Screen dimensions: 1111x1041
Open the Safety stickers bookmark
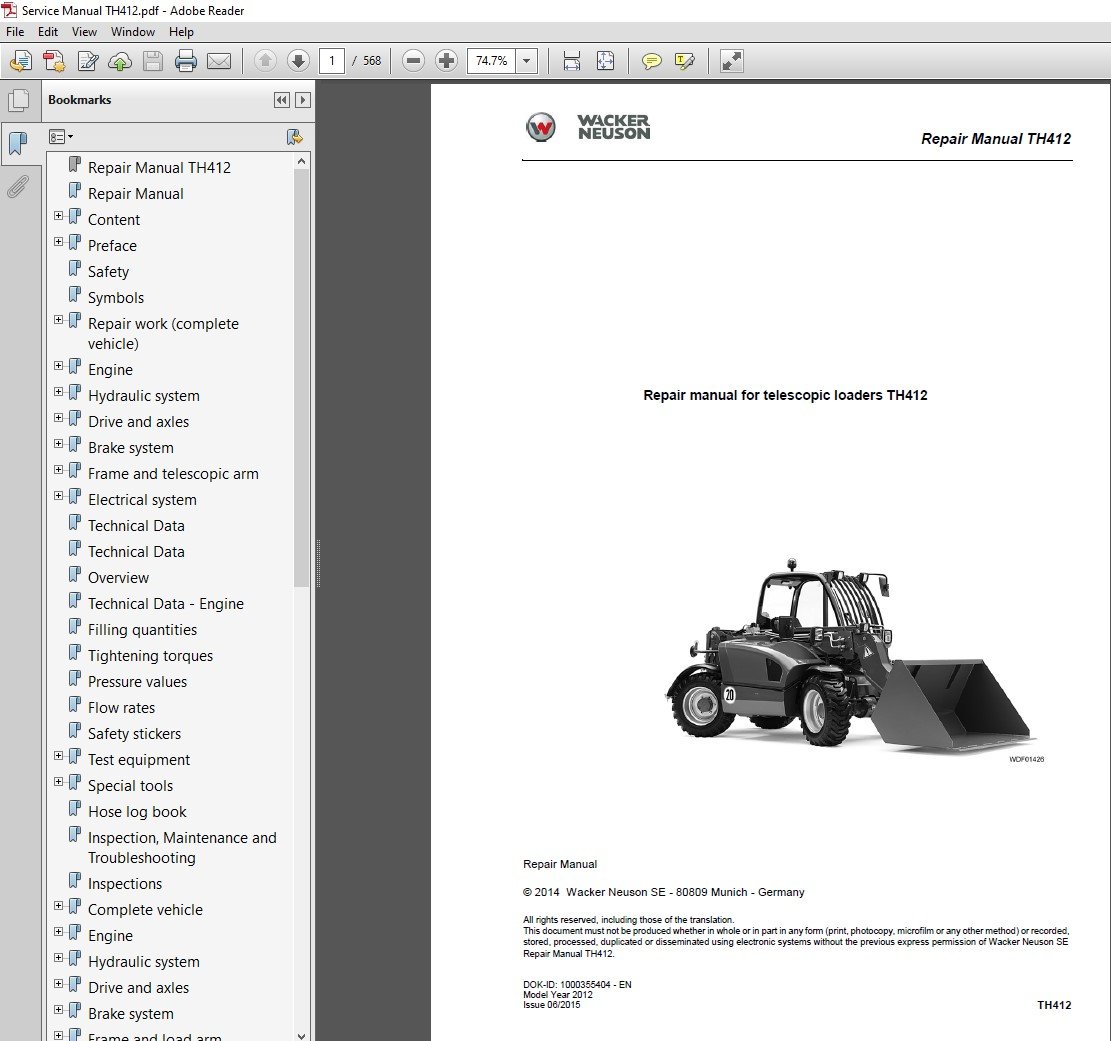tap(134, 734)
